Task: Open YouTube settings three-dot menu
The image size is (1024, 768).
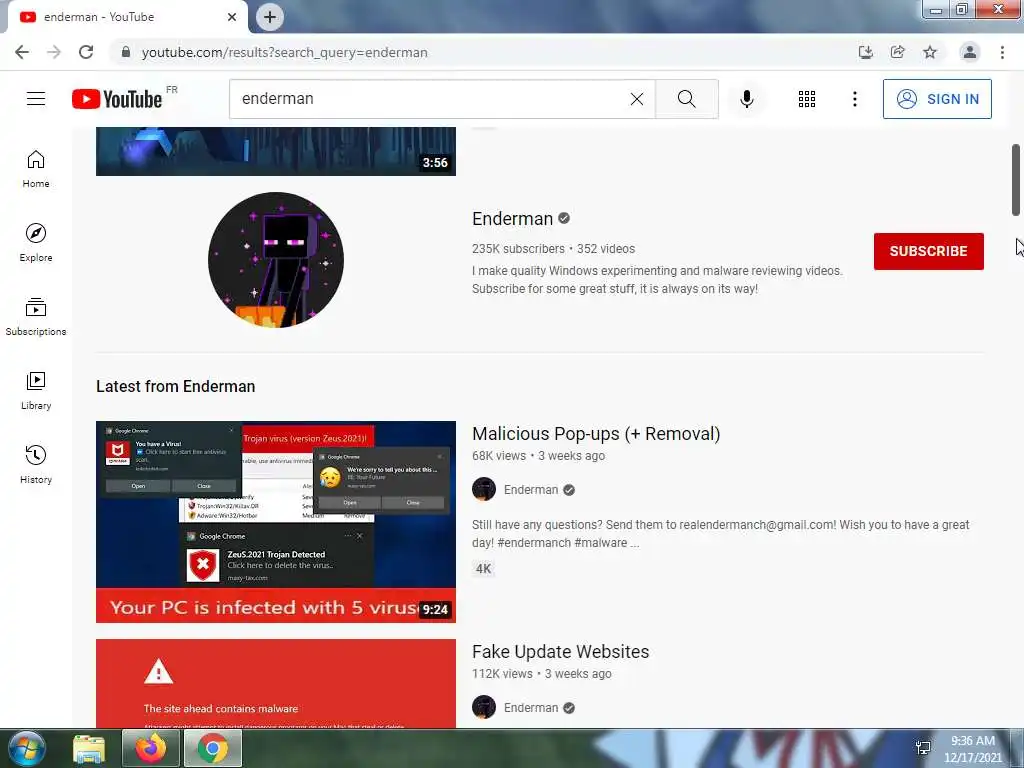Action: (x=854, y=99)
